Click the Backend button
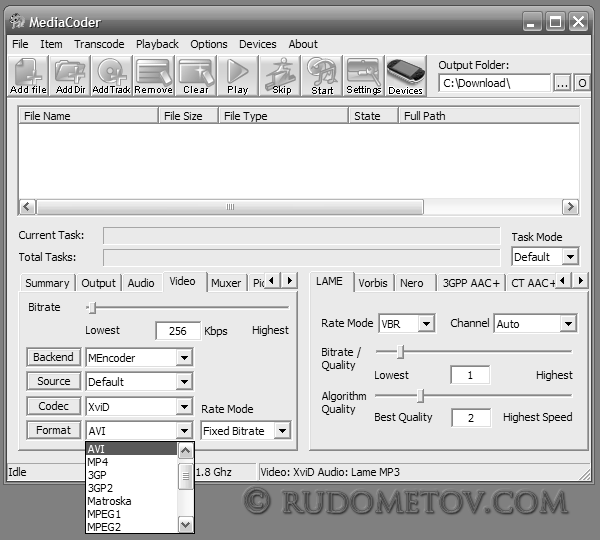The height and width of the screenshot is (540, 600). point(54,357)
